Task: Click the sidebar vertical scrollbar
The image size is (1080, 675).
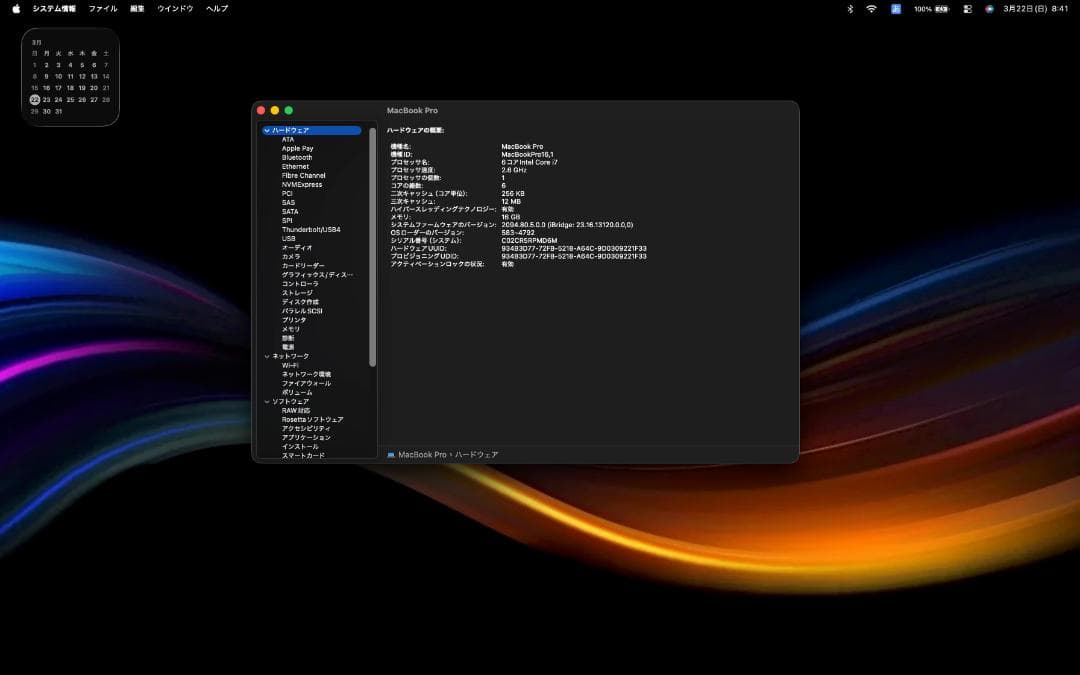Action: click(x=373, y=247)
